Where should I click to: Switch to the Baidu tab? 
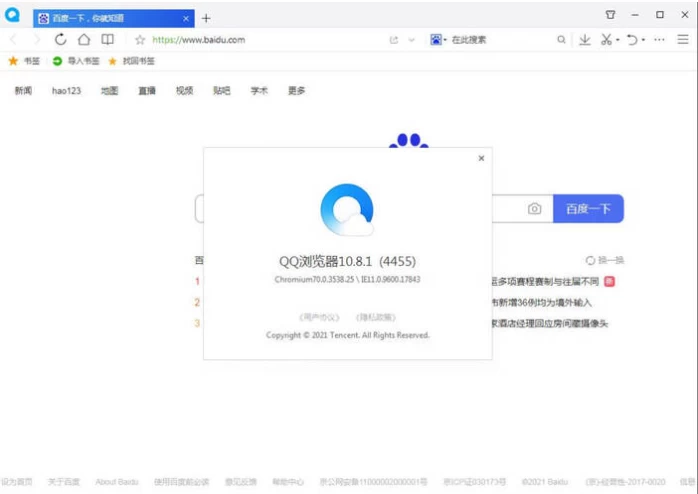click(x=110, y=18)
